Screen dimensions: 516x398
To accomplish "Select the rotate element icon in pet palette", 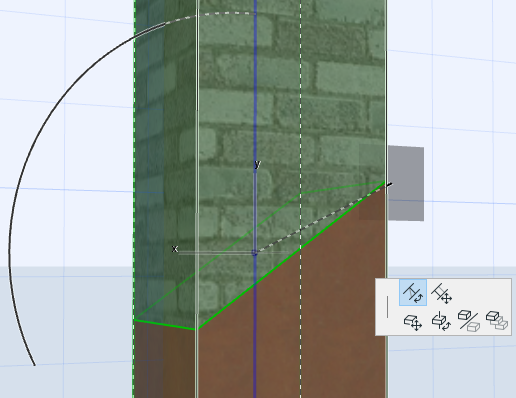I will 441,321.
